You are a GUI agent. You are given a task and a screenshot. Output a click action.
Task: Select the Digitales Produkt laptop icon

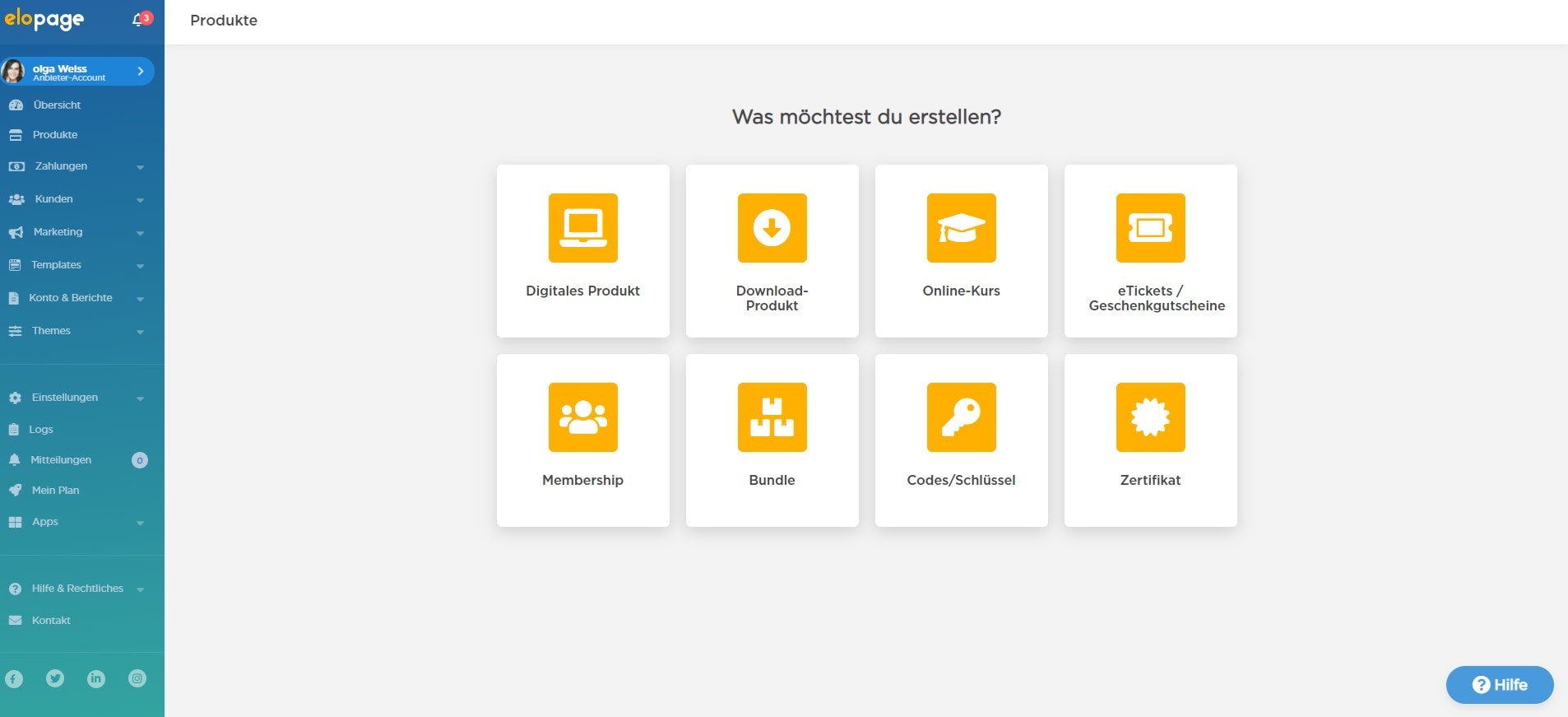click(x=582, y=228)
